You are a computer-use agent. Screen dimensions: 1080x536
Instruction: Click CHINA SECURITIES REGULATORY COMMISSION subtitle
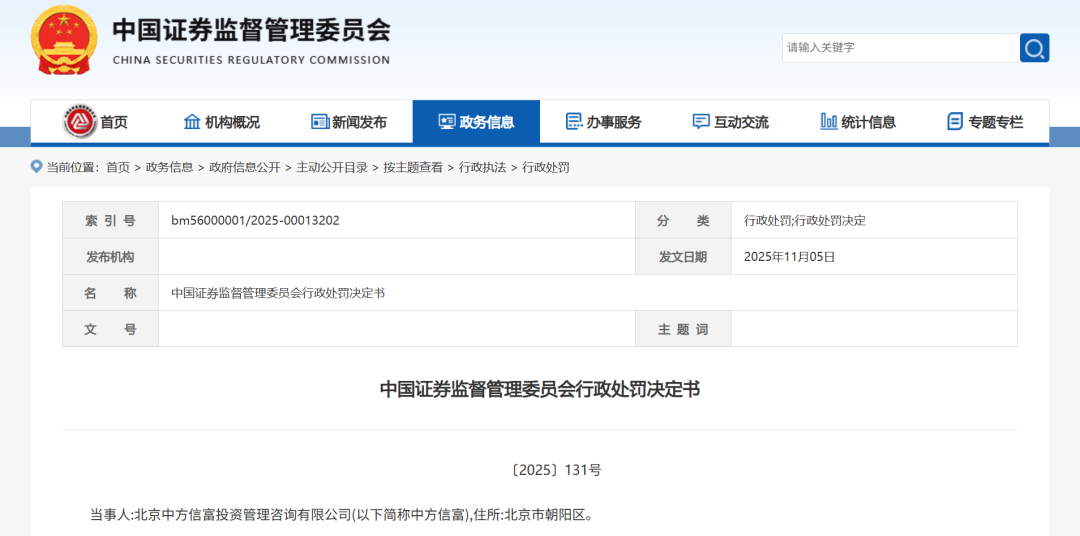pos(251,60)
